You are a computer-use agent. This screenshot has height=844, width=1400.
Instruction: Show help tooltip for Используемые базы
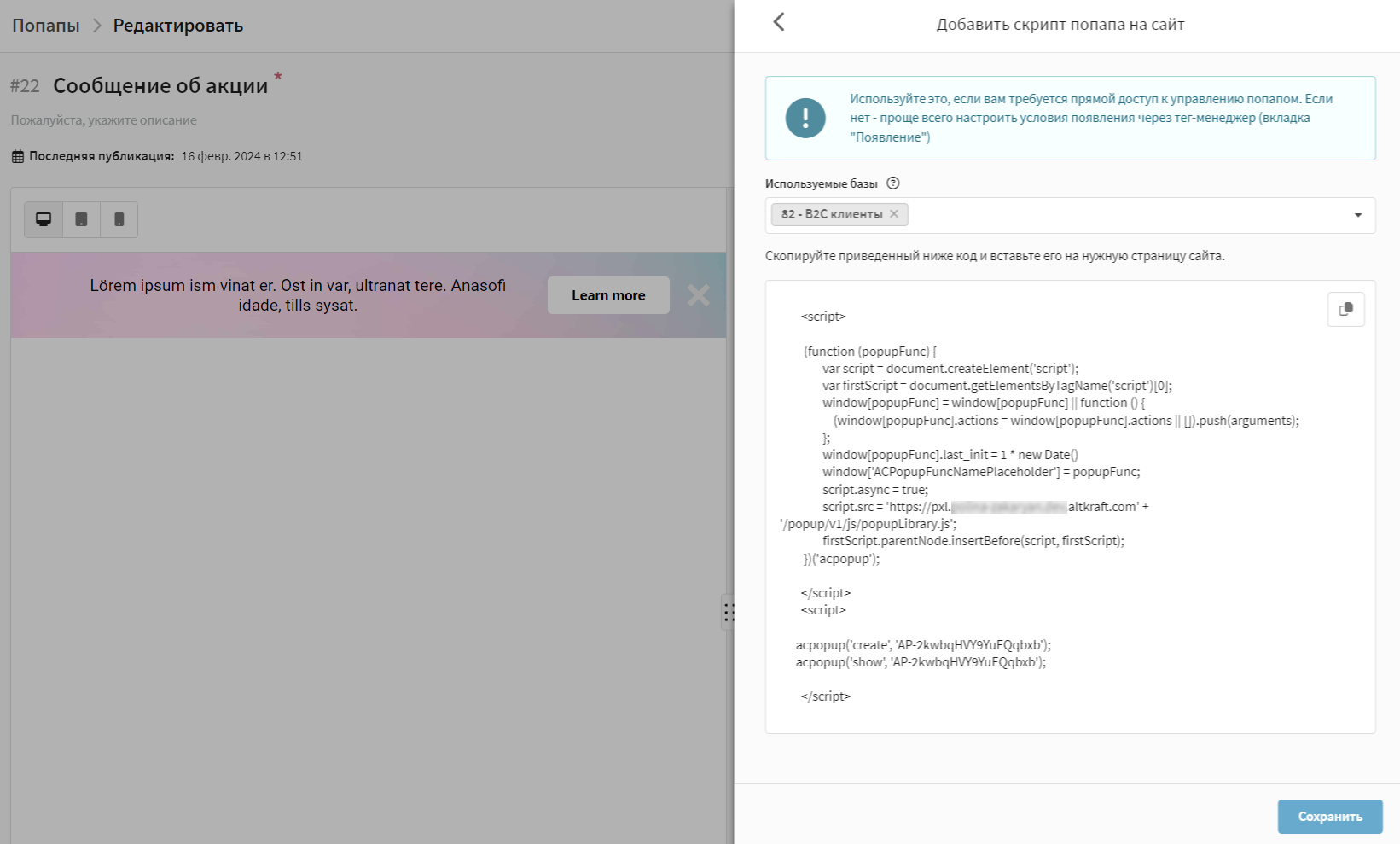click(893, 183)
